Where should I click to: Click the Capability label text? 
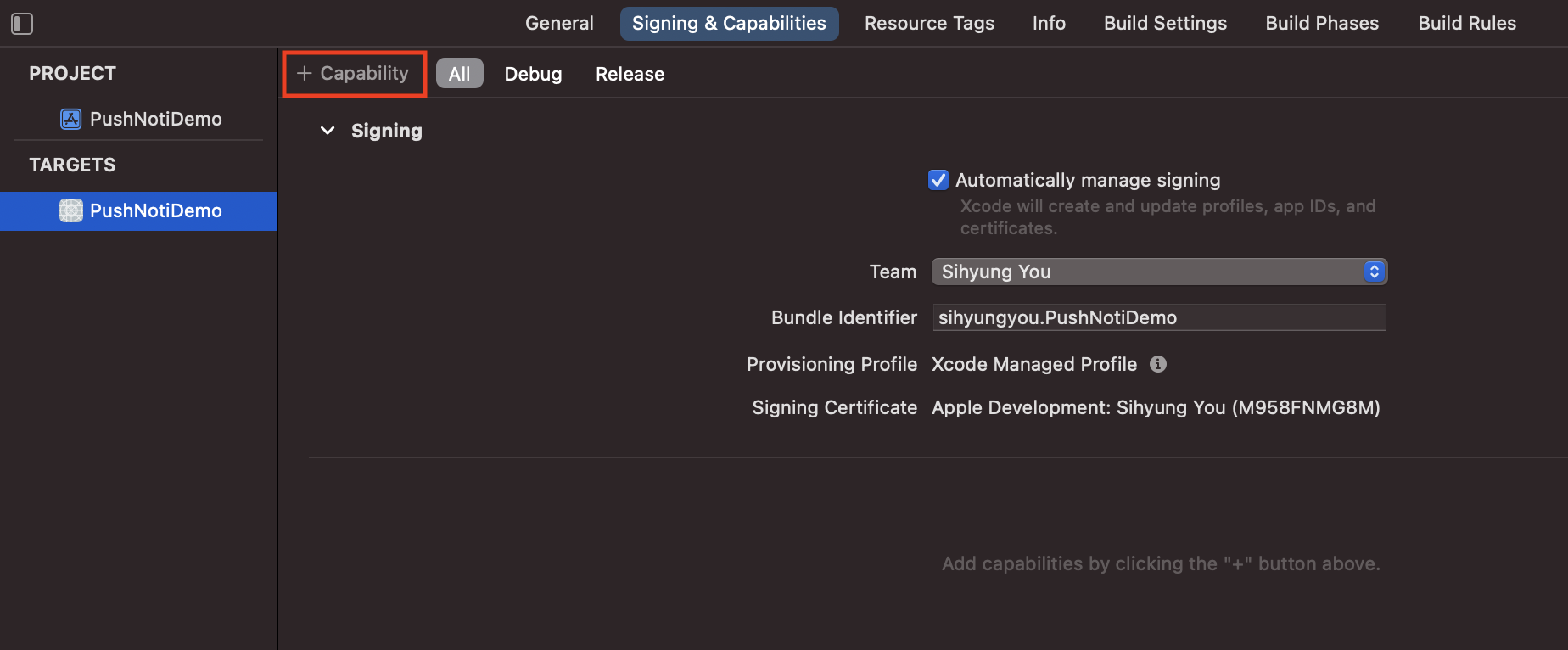pos(364,74)
